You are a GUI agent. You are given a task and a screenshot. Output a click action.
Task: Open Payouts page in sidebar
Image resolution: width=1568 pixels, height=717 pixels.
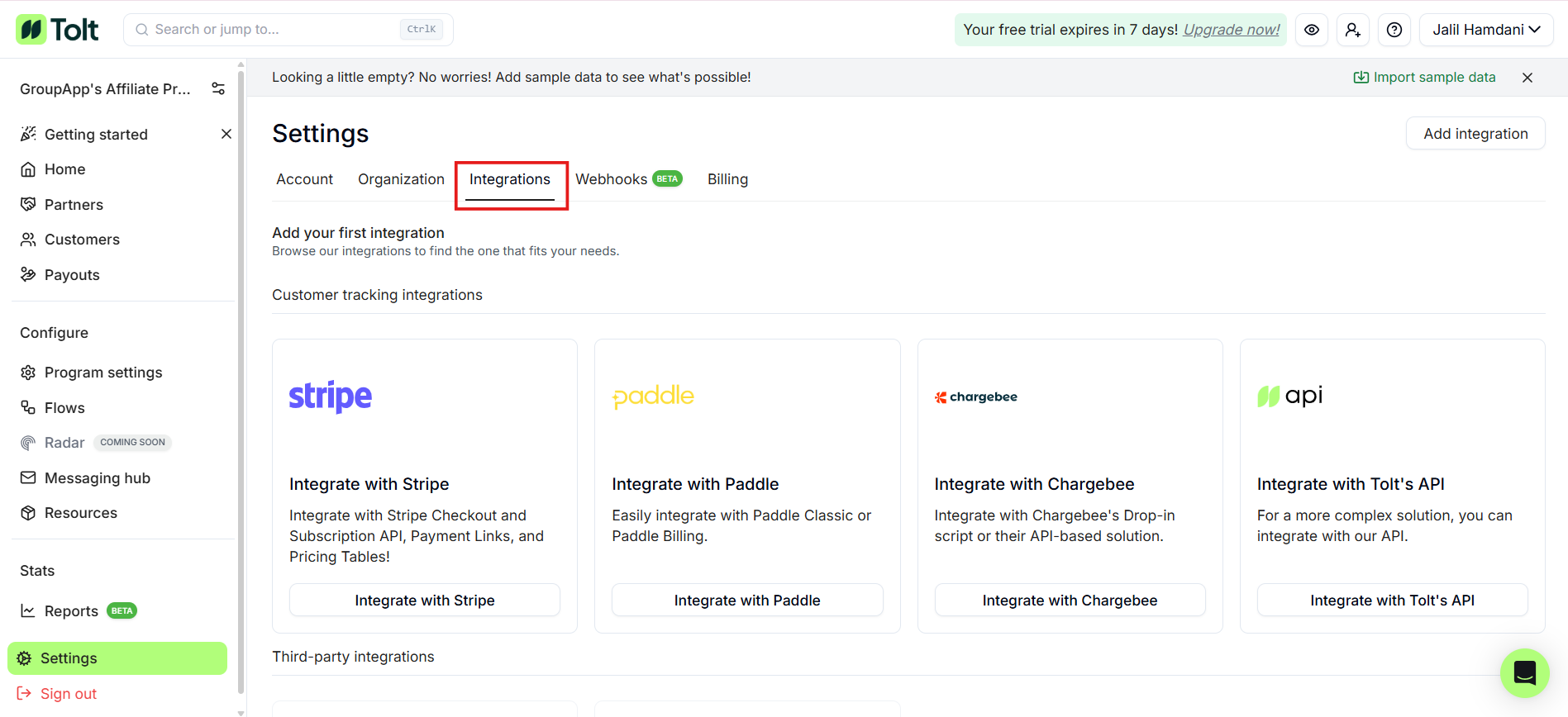(72, 275)
